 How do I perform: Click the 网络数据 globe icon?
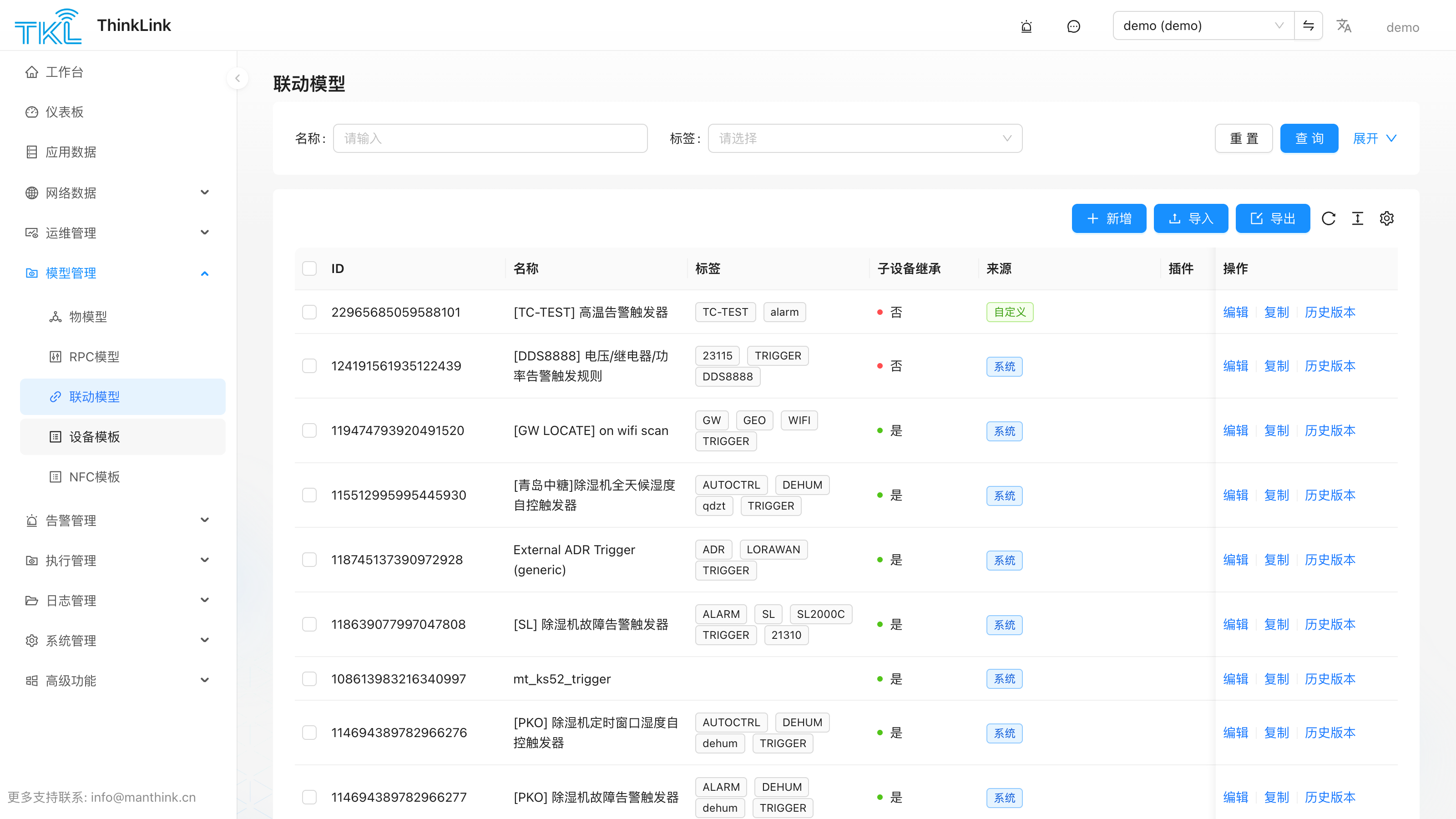(32, 193)
